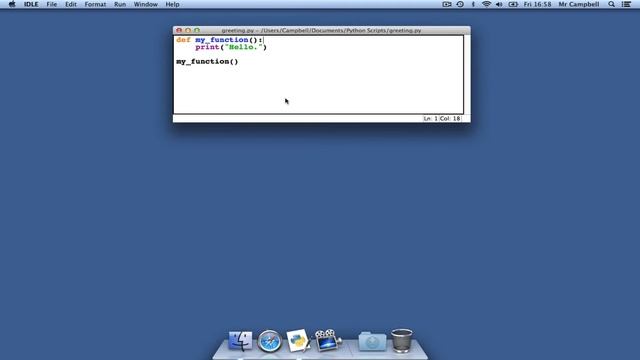Click the screen recording status icon
Image resolution: width=640 pixels, height=360 pixels.
[x=447, y=4]
